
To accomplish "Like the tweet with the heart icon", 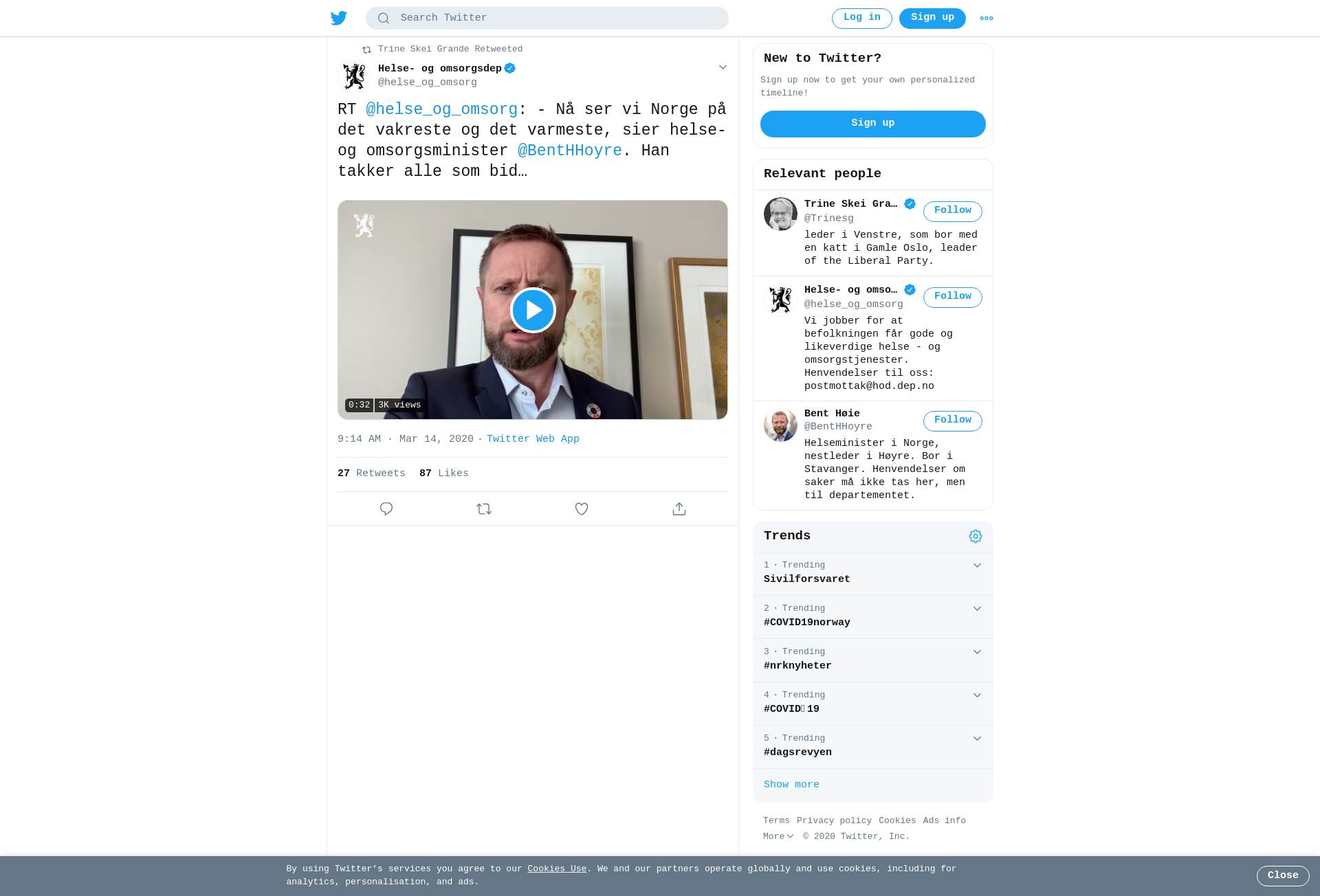I will click(582, 508).
